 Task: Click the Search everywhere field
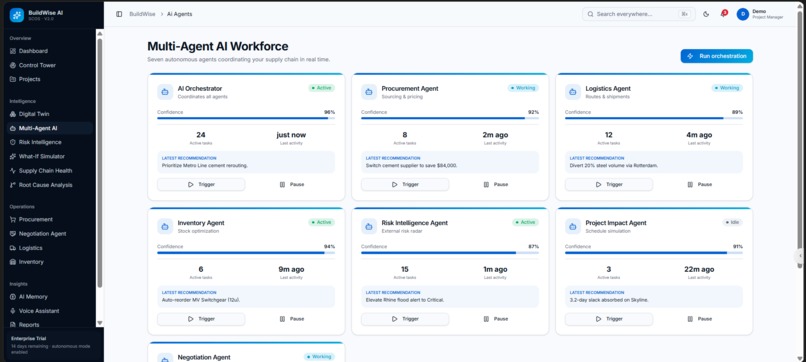click(638, 14)
